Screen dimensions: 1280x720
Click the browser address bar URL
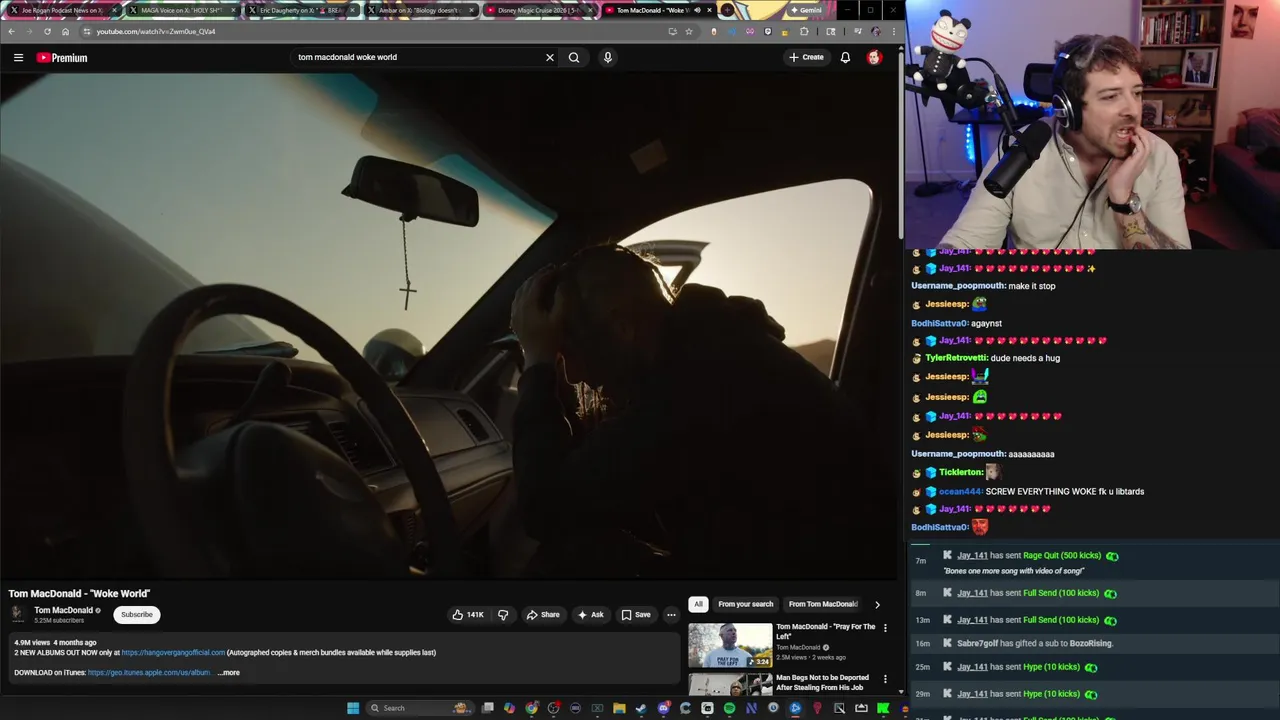(156, 31)
